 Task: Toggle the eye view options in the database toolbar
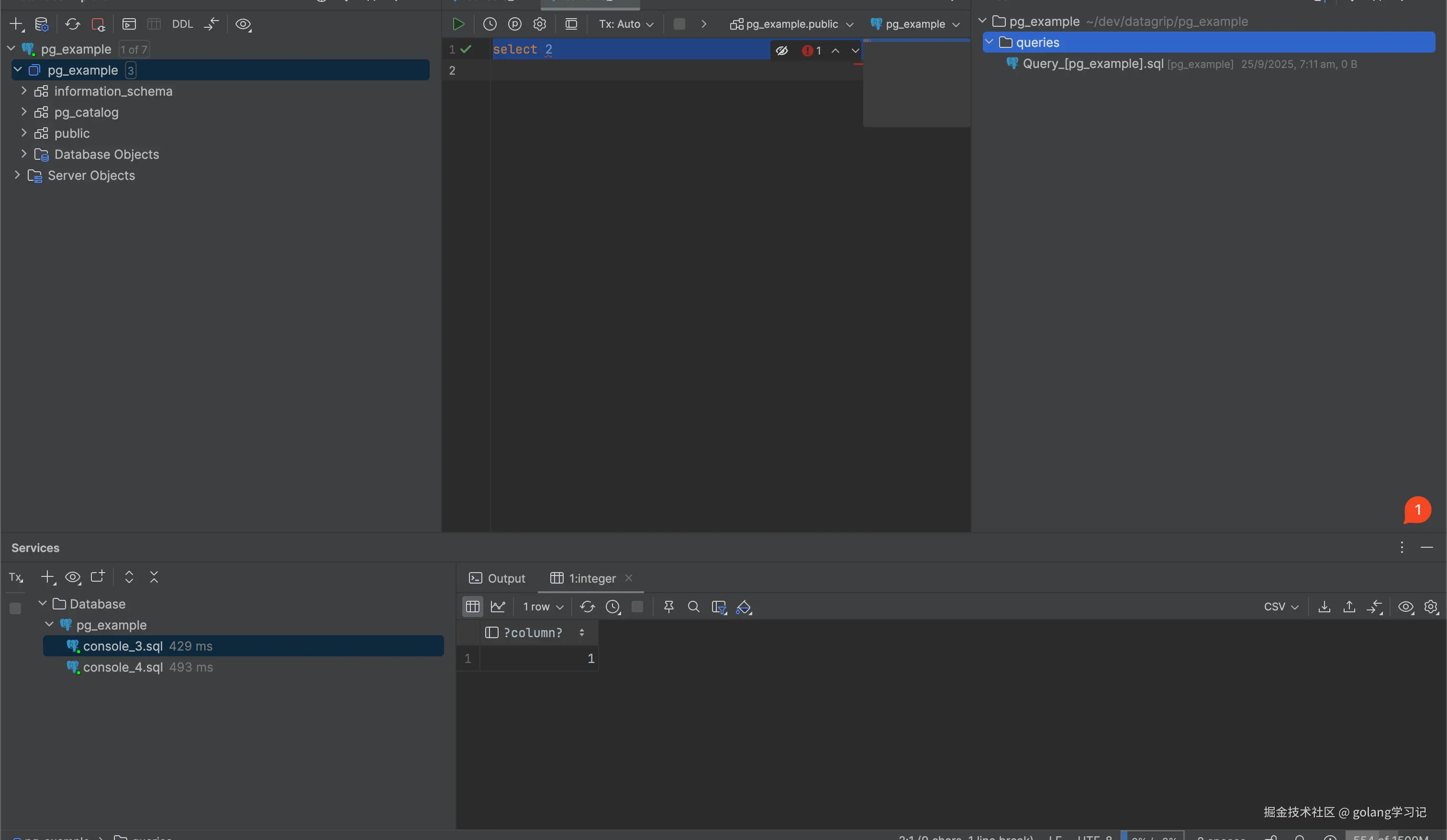coord(243,24)
